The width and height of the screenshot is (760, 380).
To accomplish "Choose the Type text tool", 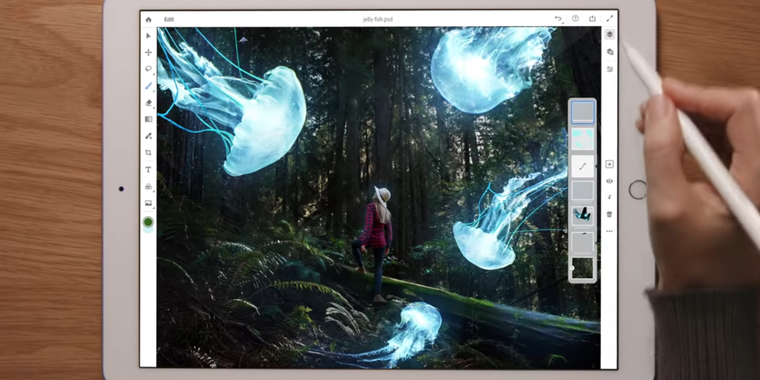I will pos(148,170).
